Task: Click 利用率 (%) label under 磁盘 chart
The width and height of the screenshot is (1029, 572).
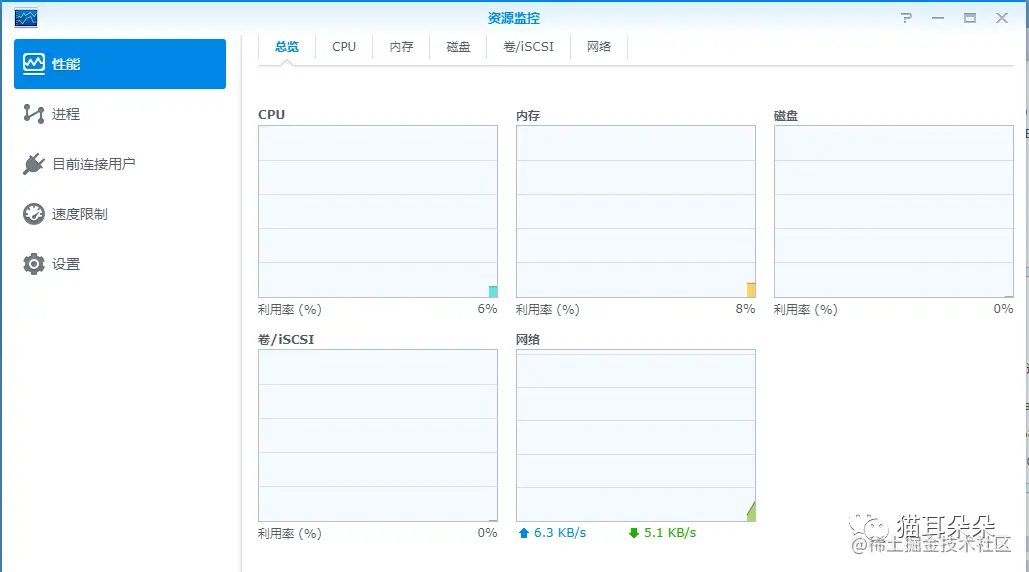Action: pos(805,309)
